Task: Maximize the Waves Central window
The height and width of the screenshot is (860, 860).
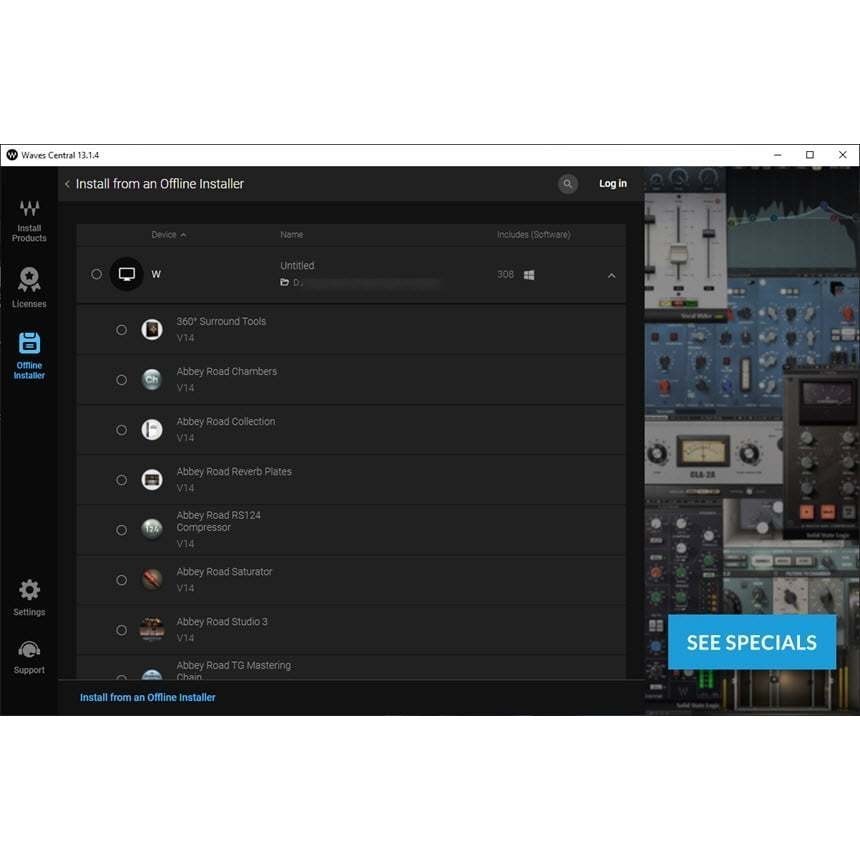Action: (810, 155)
